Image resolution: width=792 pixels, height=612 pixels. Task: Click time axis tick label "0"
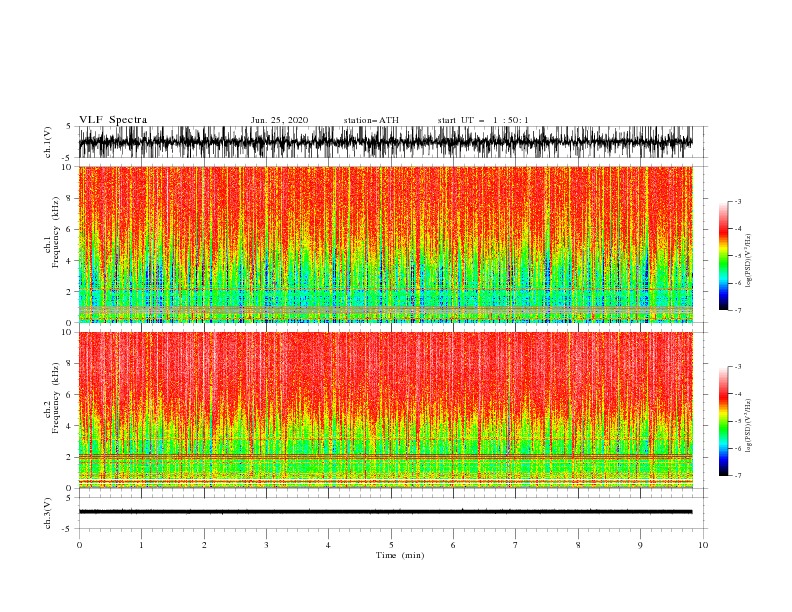click(x=79, y=545)
